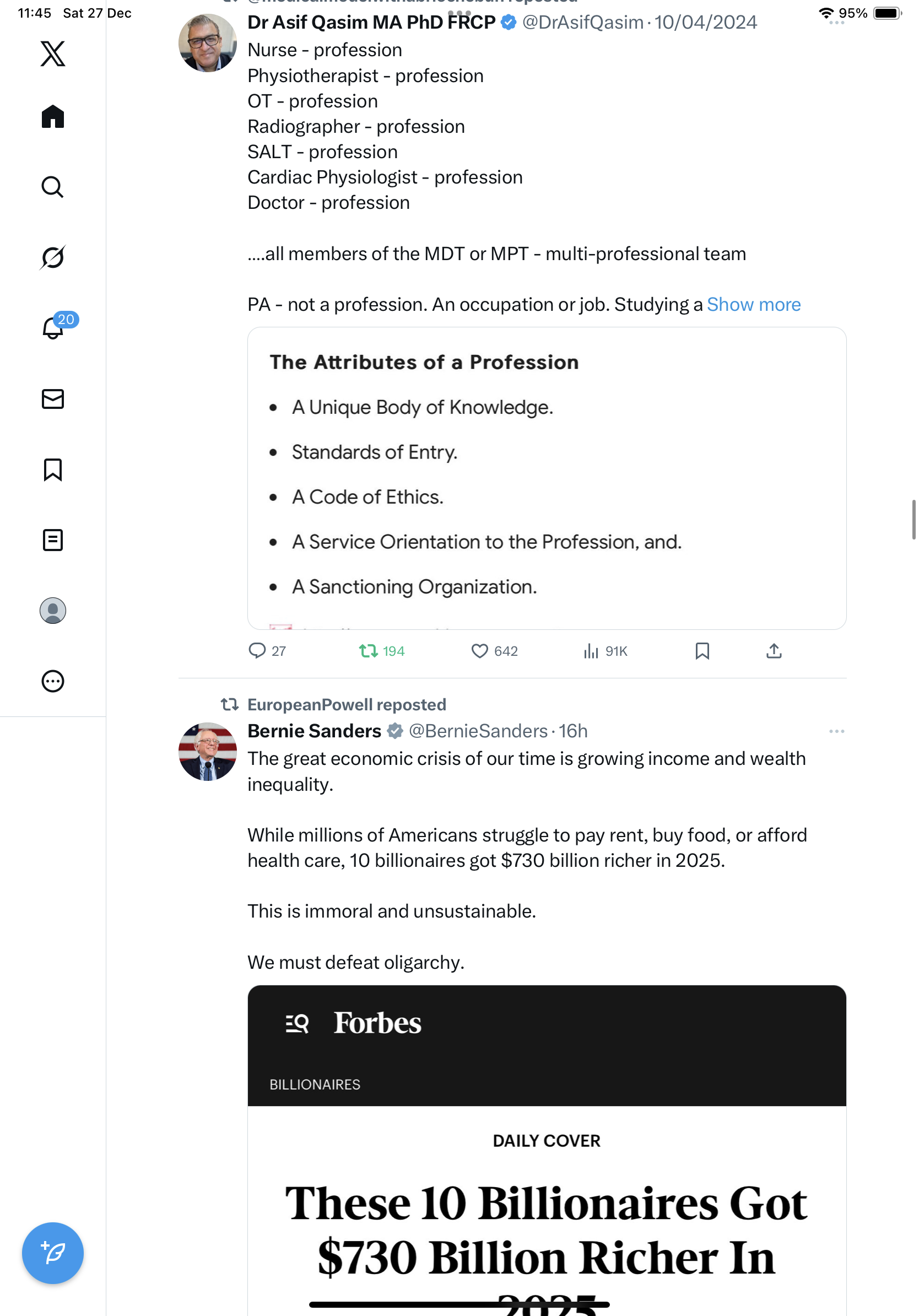Compose a new post
This screenshot has width=919, height=1316.
coord(53,1253)
